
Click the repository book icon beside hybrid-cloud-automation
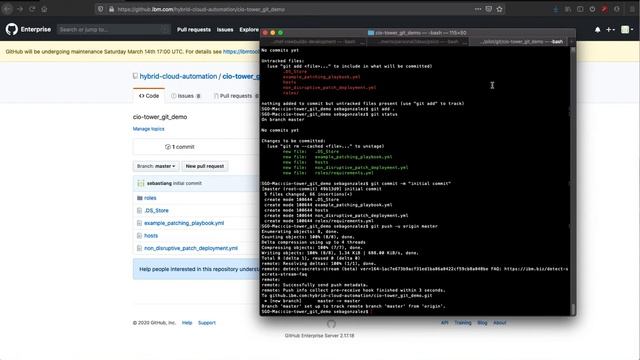click(x=135, y=76)
